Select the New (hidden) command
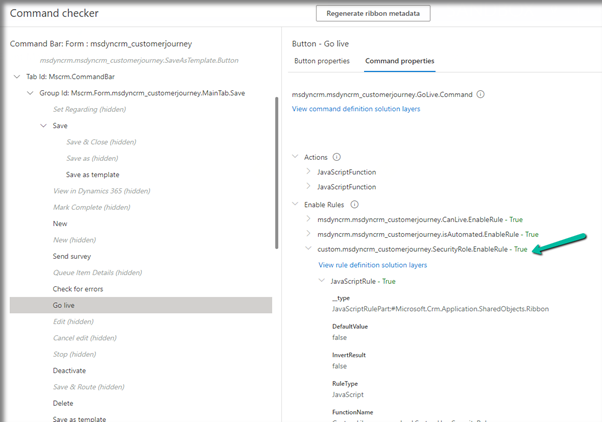The width and height of the screenshot is (602, 422). (x=74, y=240)
